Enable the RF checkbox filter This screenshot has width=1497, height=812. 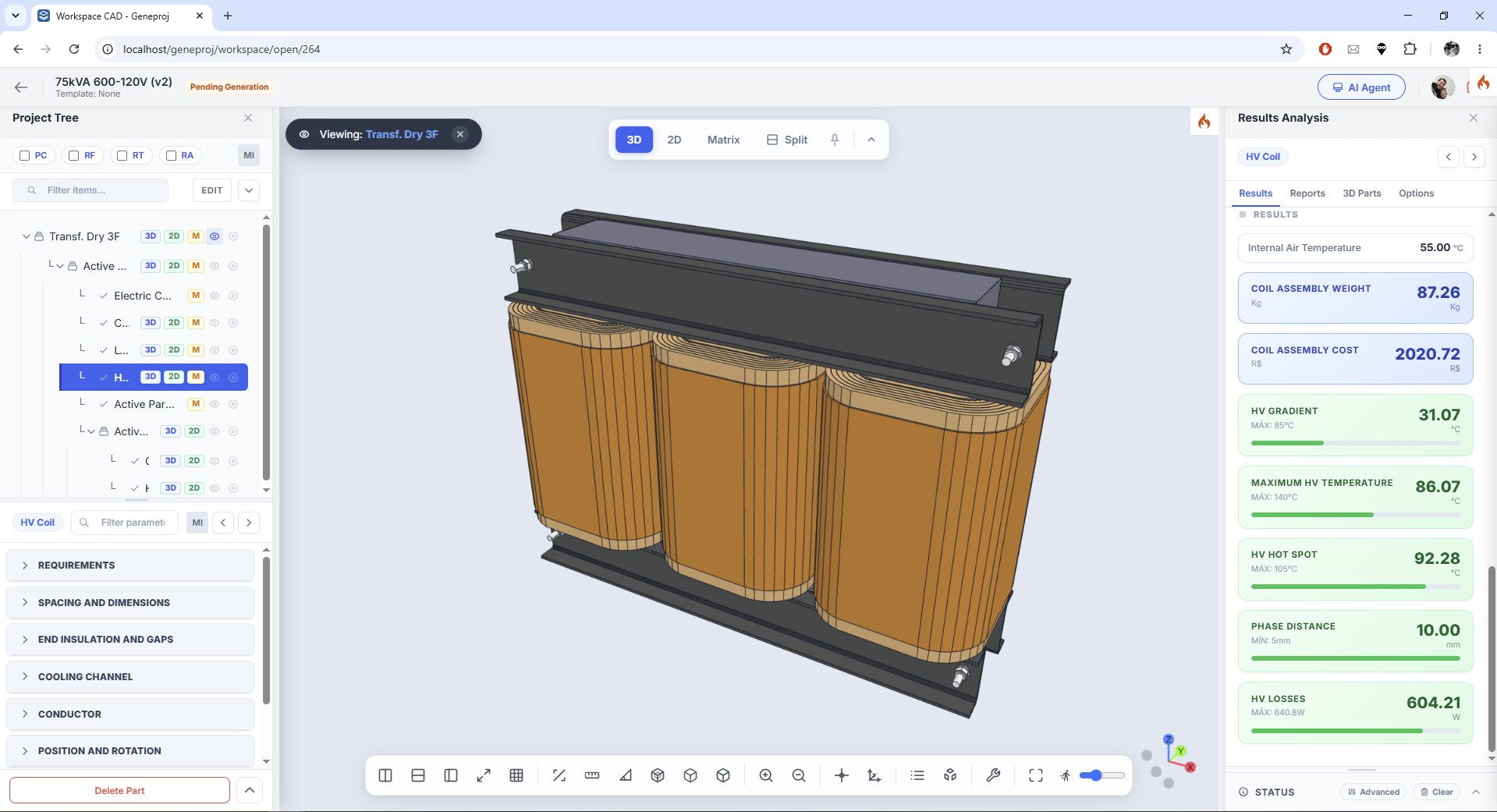[x=82, y=155]
